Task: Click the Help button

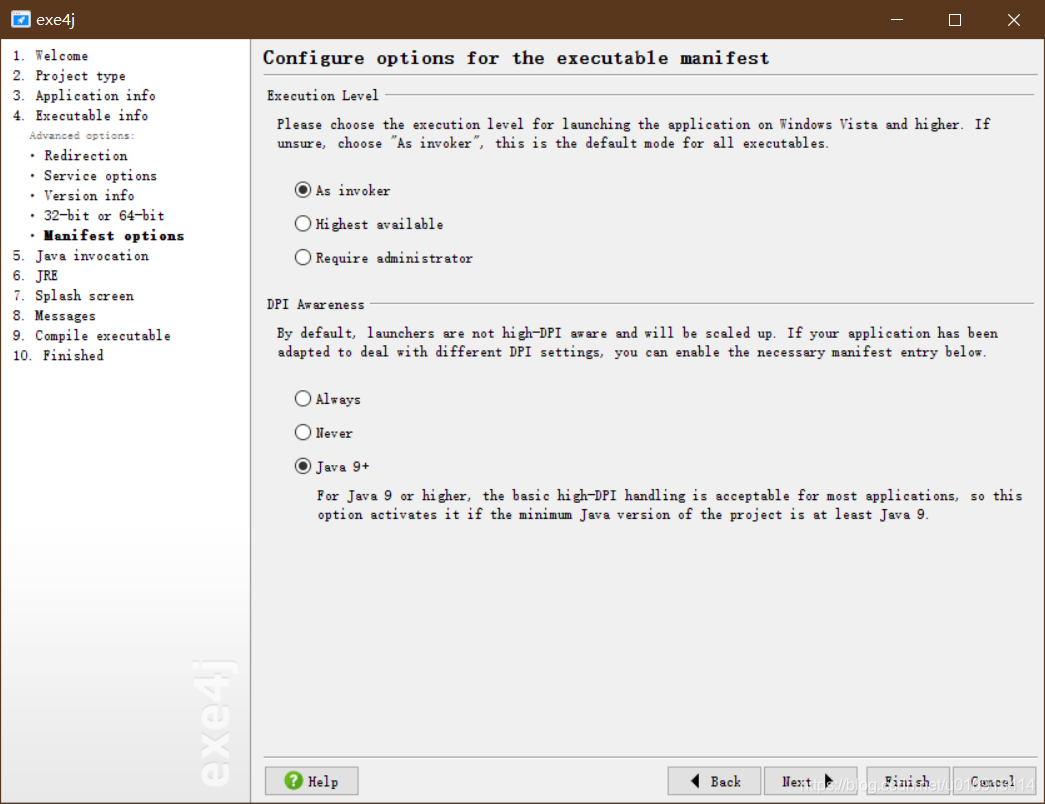Action: [x=311, y=781]
